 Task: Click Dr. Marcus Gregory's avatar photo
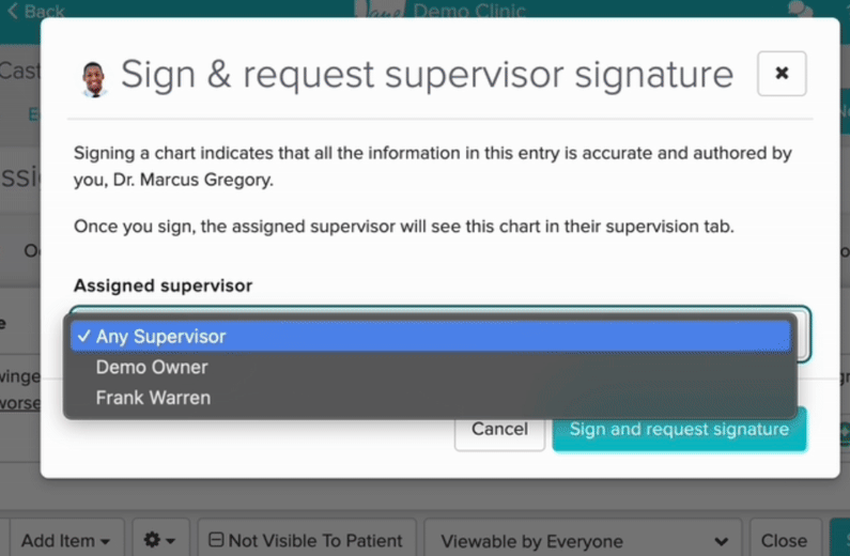93,78
